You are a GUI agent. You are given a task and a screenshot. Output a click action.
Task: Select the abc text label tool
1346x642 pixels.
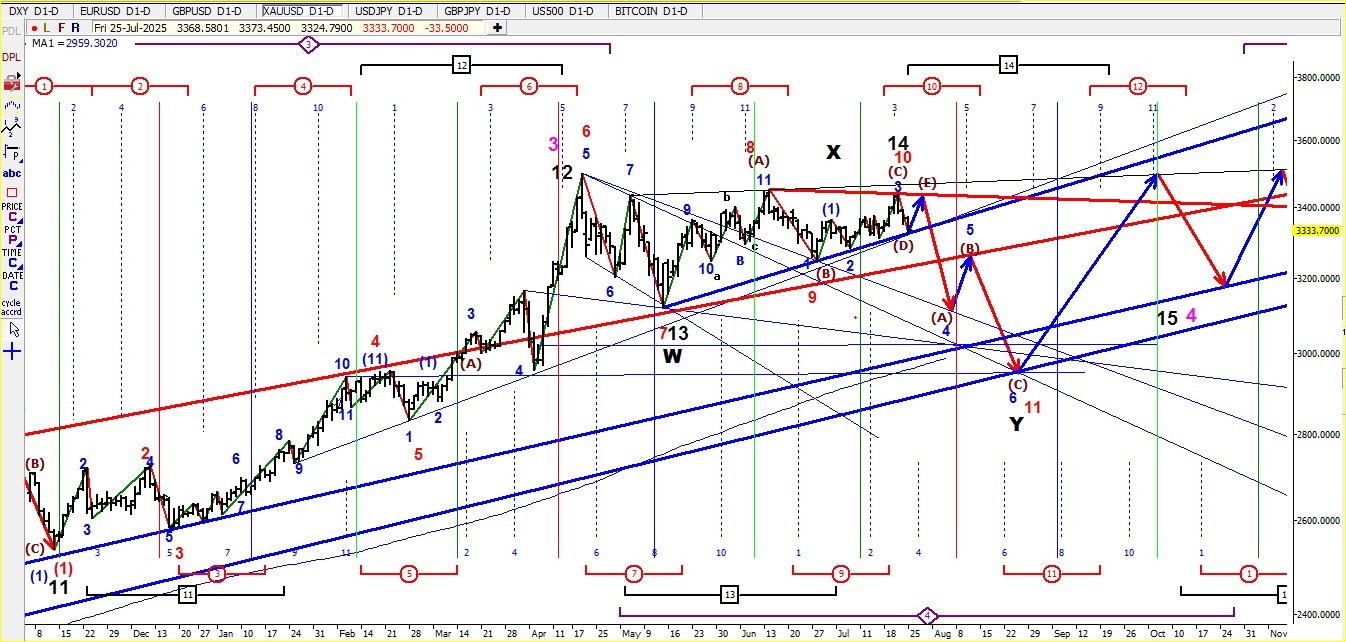point(12,173)
